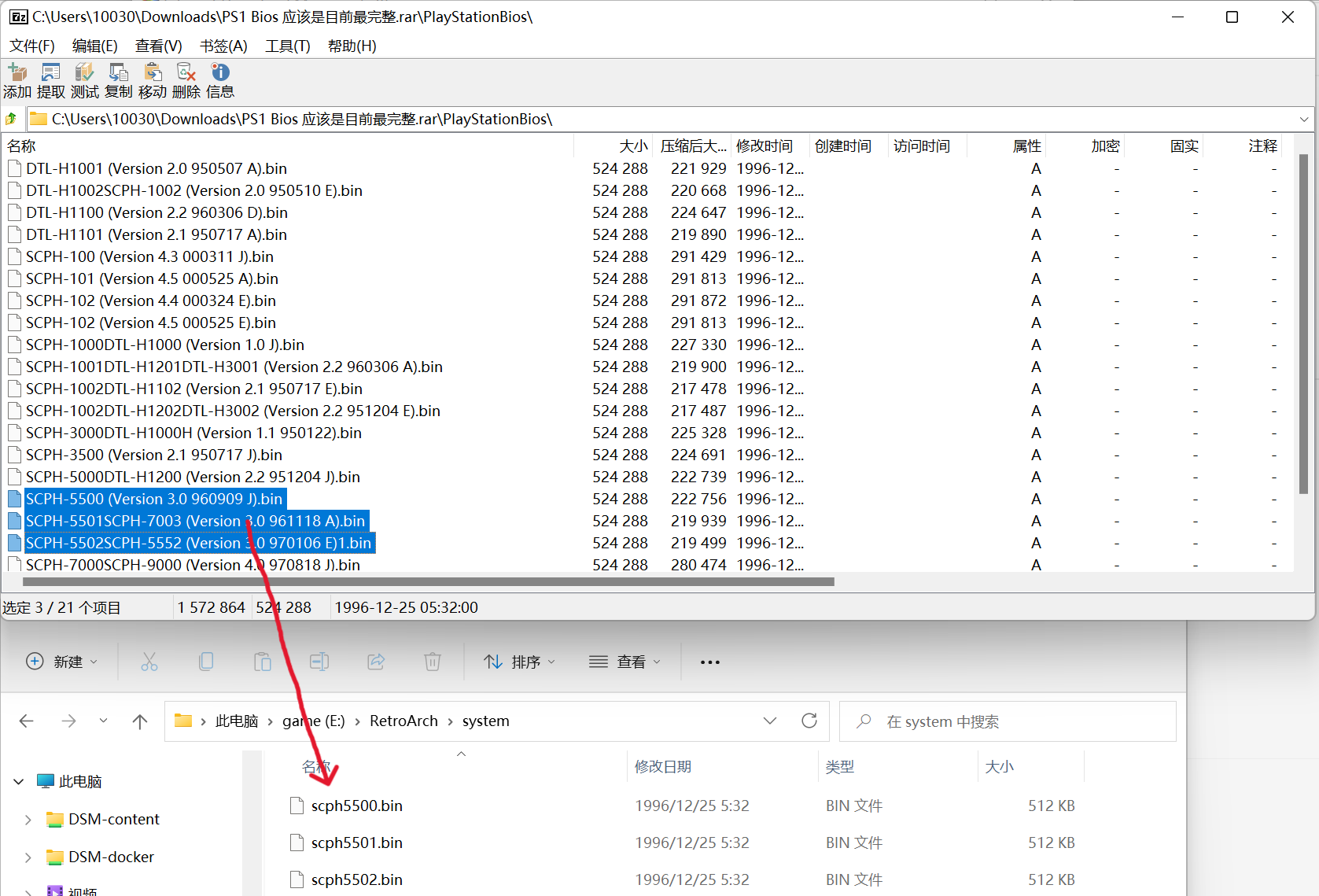Click the DSM-content folder icon
This screenshot has width=1319, height=896.
[x=55, y=820]
